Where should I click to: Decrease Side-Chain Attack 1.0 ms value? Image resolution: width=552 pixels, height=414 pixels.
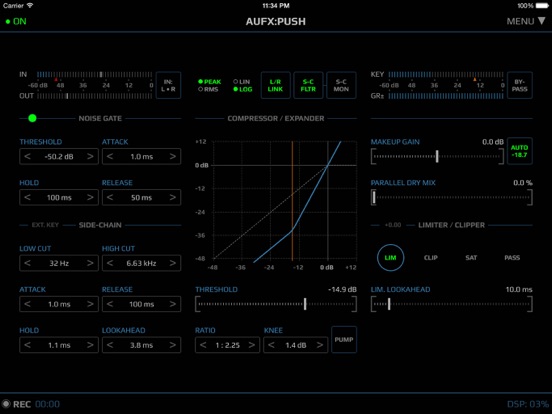tap(27, 304)
